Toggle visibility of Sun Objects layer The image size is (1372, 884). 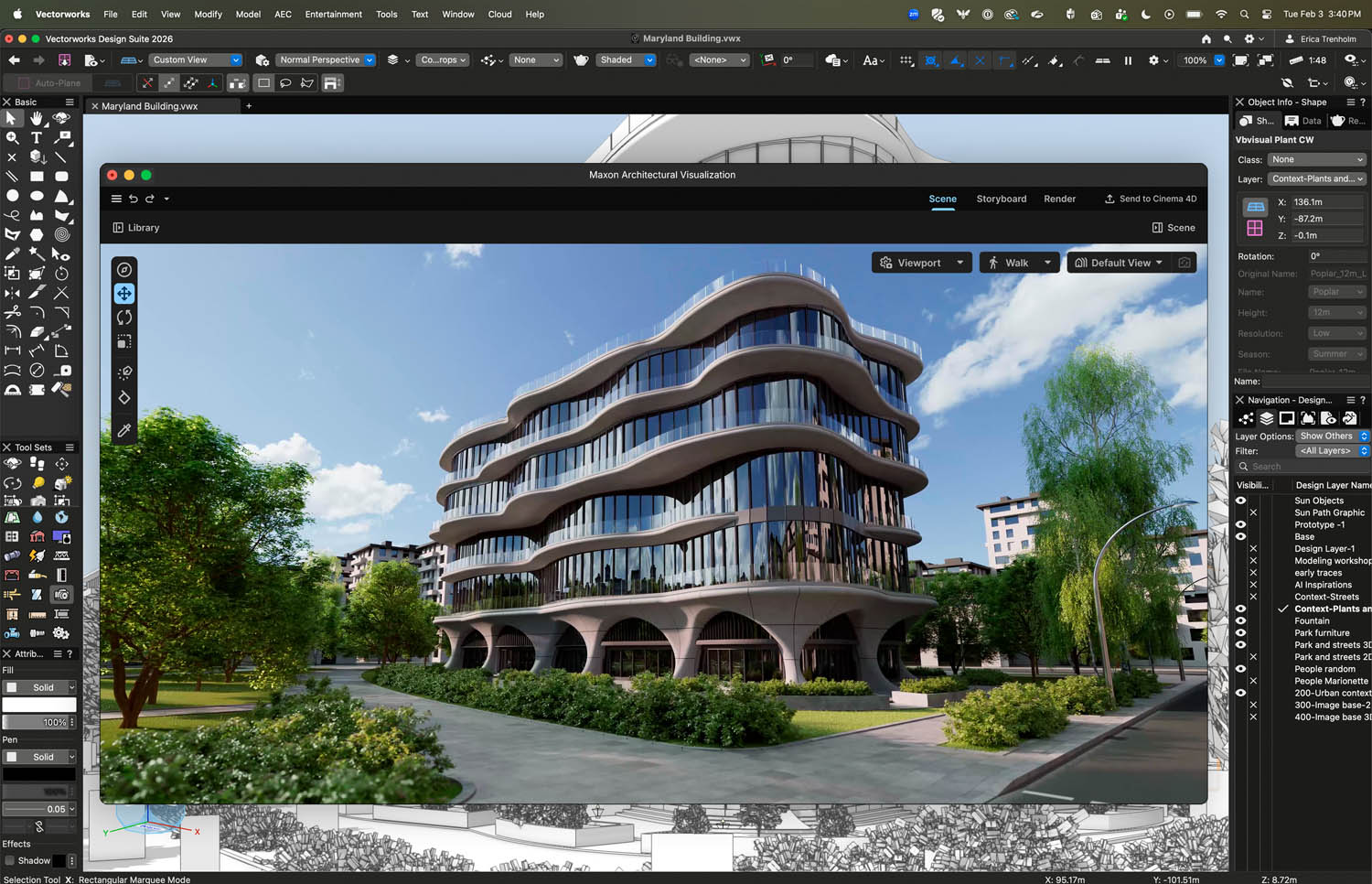point(1241,501)
